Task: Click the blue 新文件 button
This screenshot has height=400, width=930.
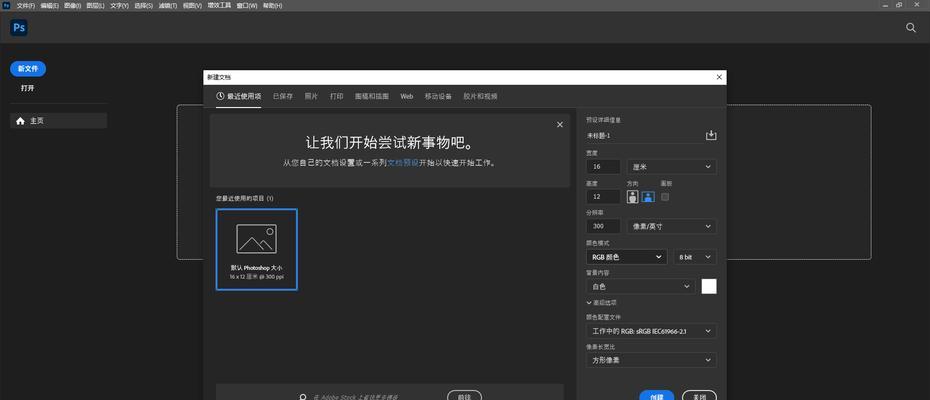Action: [x=28, y=69]
